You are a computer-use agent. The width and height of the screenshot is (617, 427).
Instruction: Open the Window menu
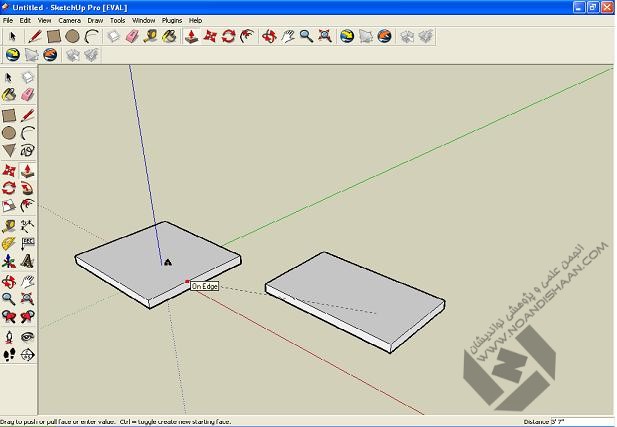[x=144, y=20]
